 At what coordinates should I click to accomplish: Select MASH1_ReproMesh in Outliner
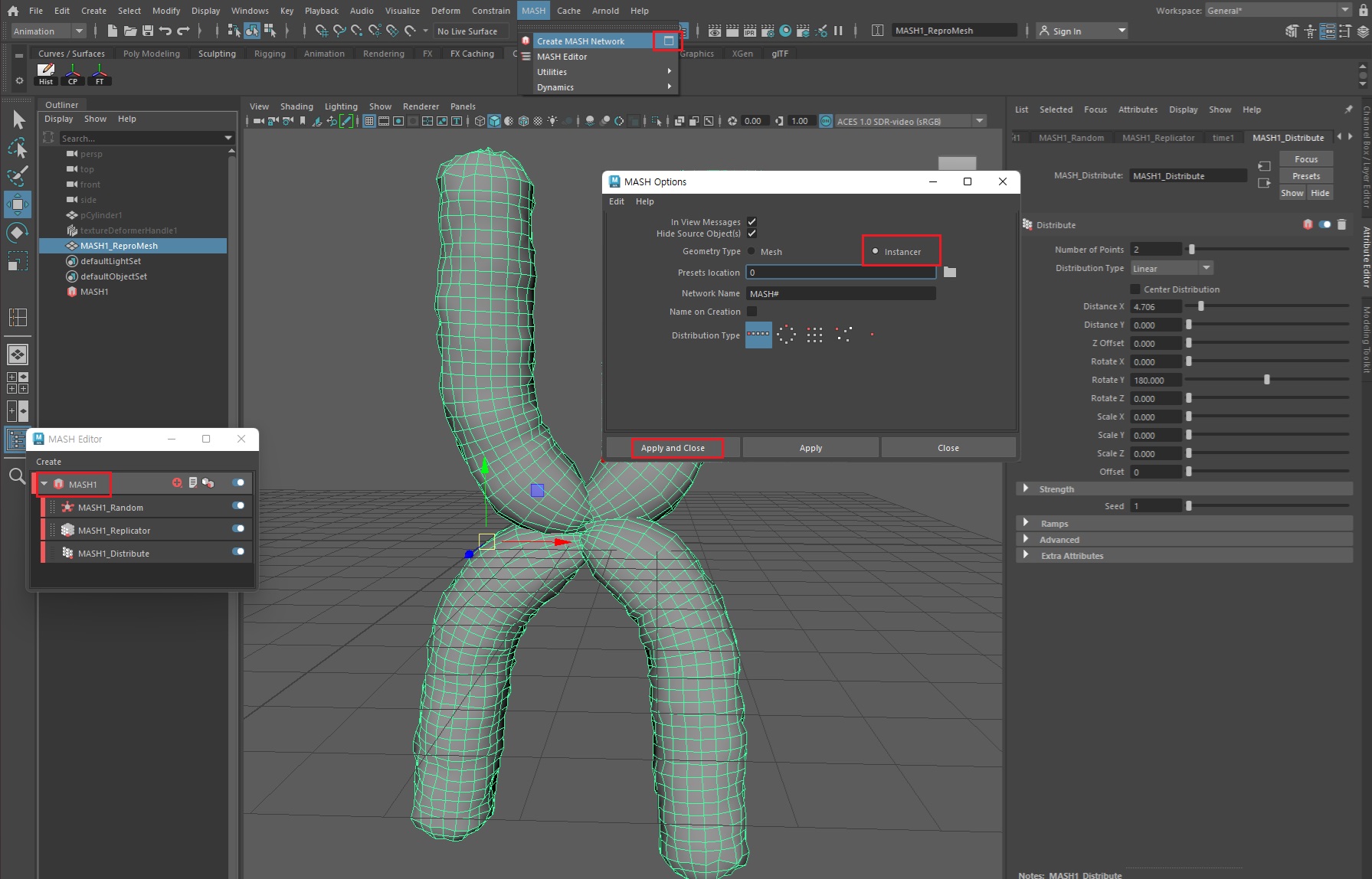pos(133,246)
